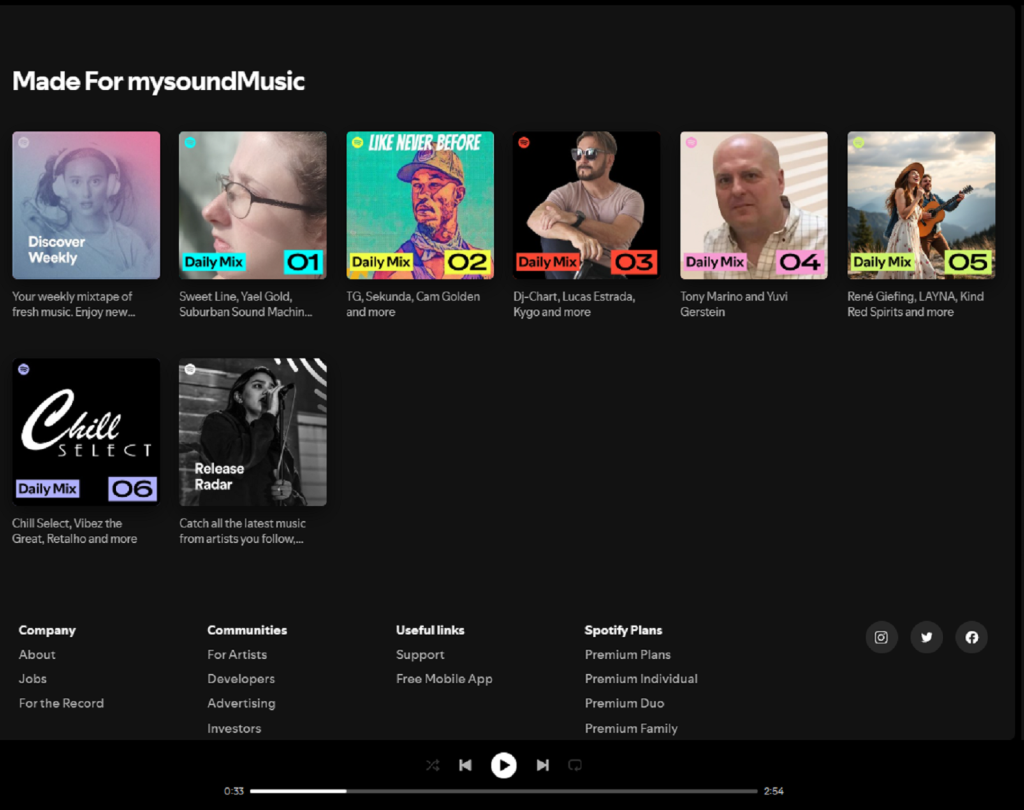Open the Jobs link
This screenshot has width=1024, height=810.
[x=33, y=679]
